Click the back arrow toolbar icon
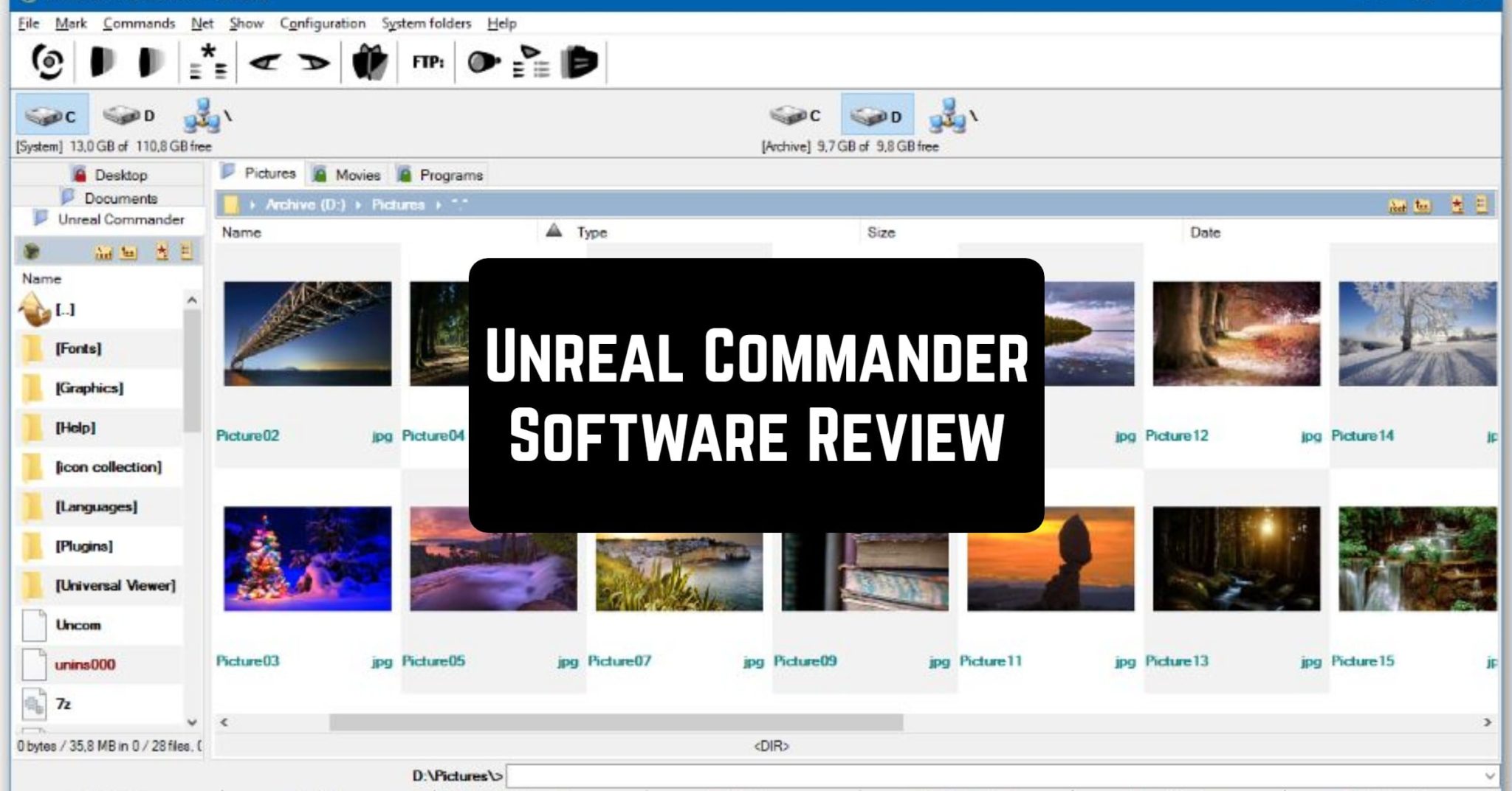Image resolution: width=1512 pixels, height=791 pixels. [x=264, y=63]
